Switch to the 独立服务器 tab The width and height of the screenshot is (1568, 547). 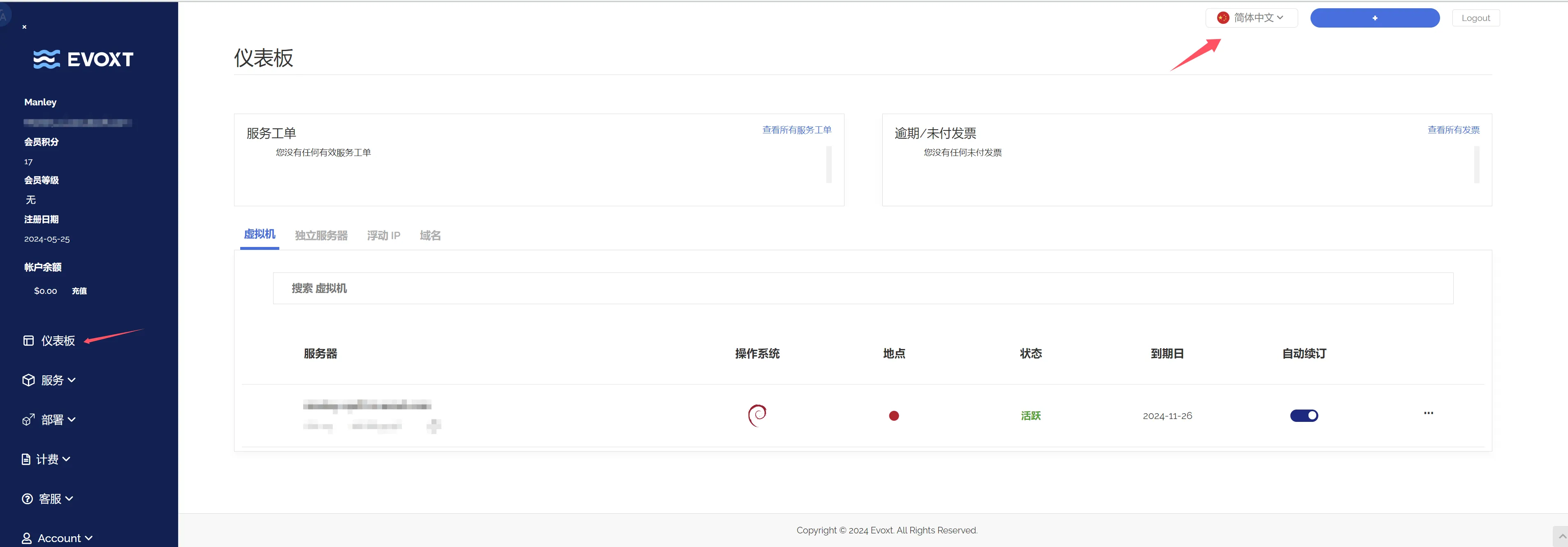point(321,235)
